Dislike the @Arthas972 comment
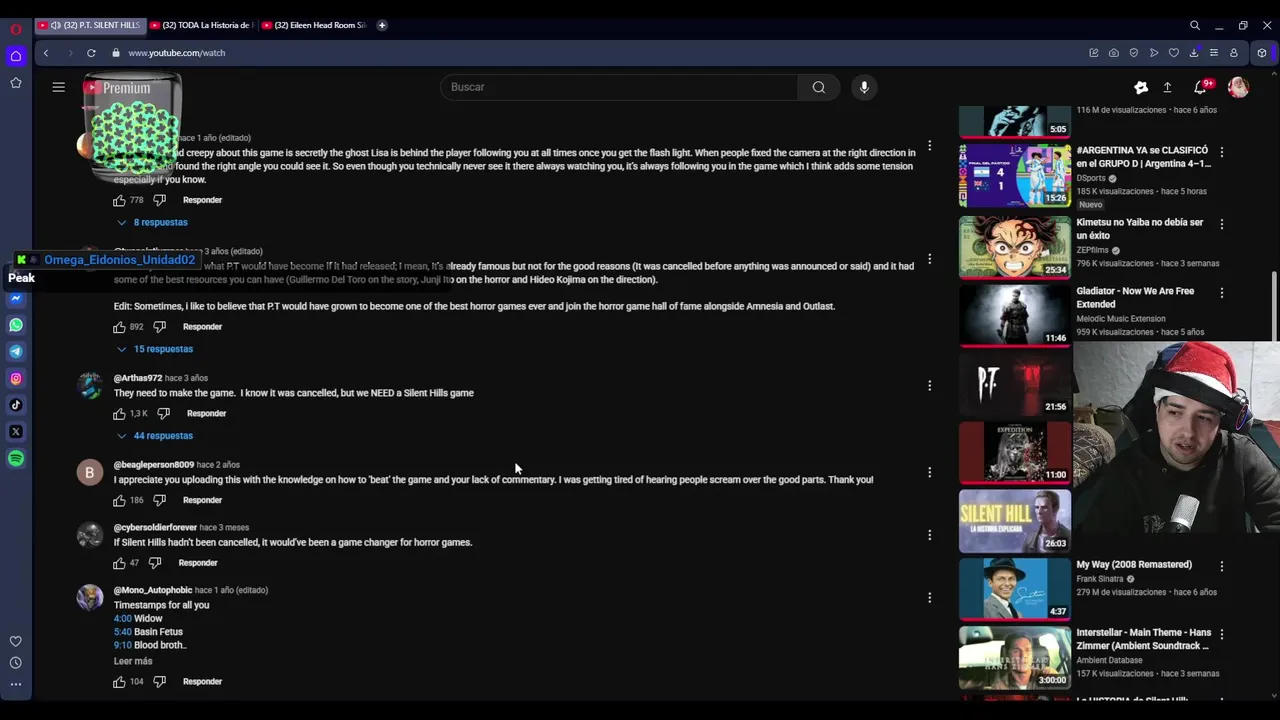The height and width of the screenshot is (720, 1280). [164, 414]
